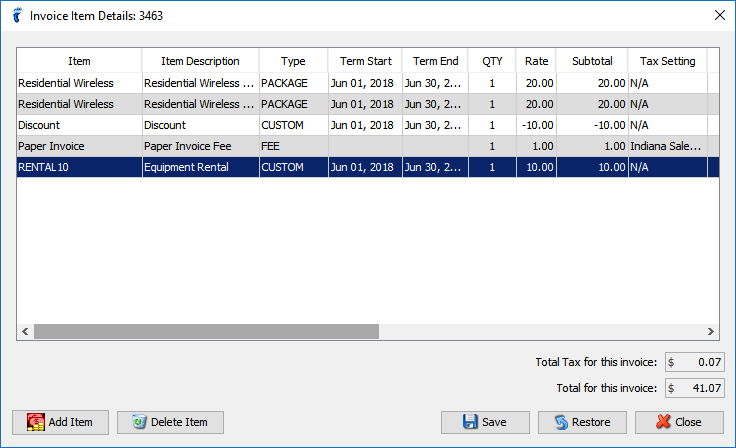Click the Discount description cell

coord(200,125)
